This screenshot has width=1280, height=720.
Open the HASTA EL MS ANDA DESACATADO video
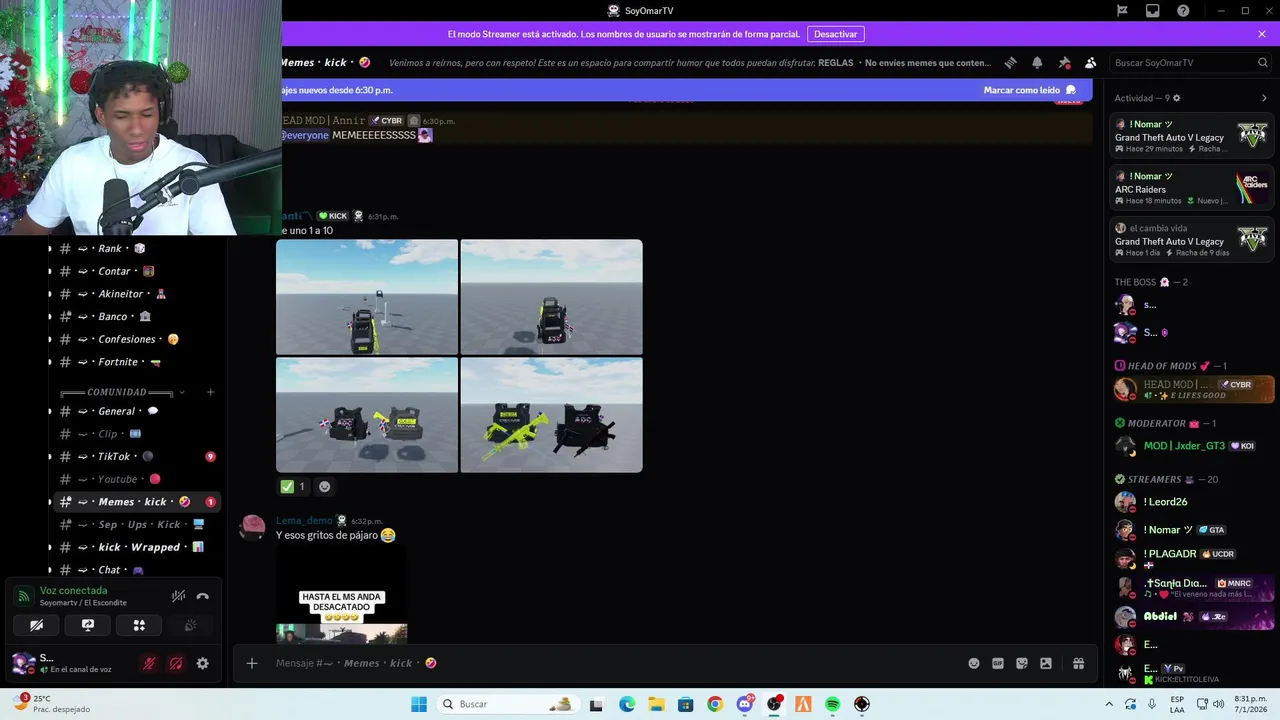[341, 595]
